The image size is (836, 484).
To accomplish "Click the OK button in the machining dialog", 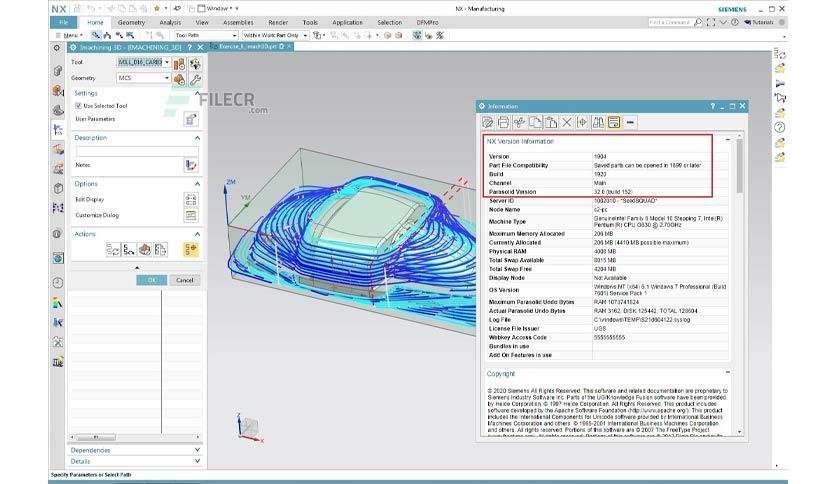I will [151, 280].
